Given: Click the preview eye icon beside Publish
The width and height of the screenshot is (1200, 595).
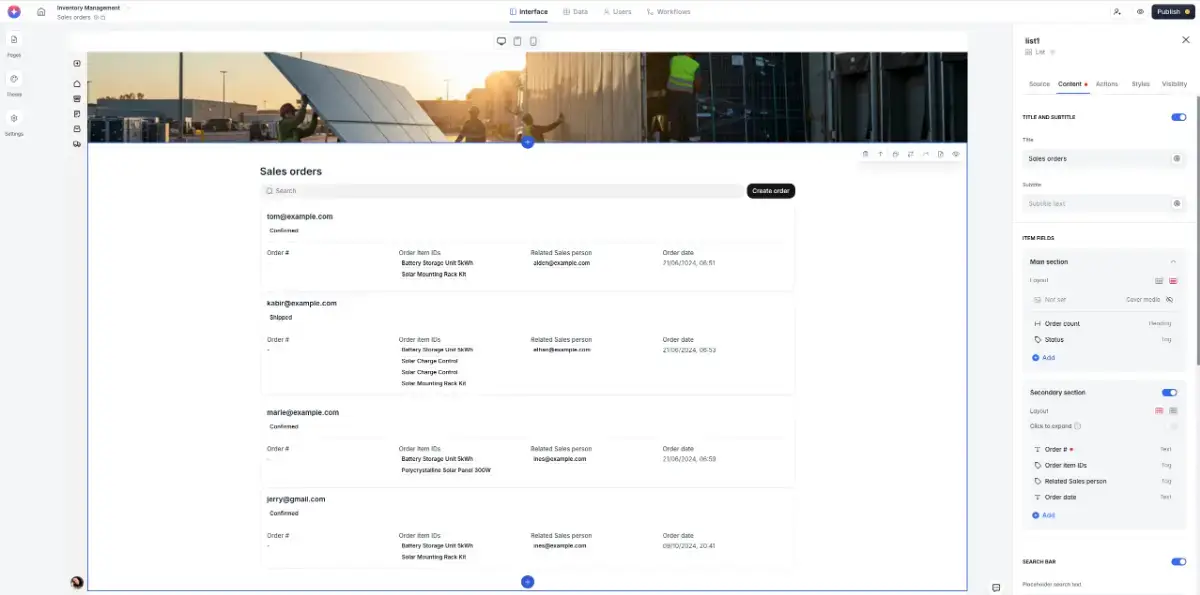Looking at the screenshot, I should click(1140, 12).
